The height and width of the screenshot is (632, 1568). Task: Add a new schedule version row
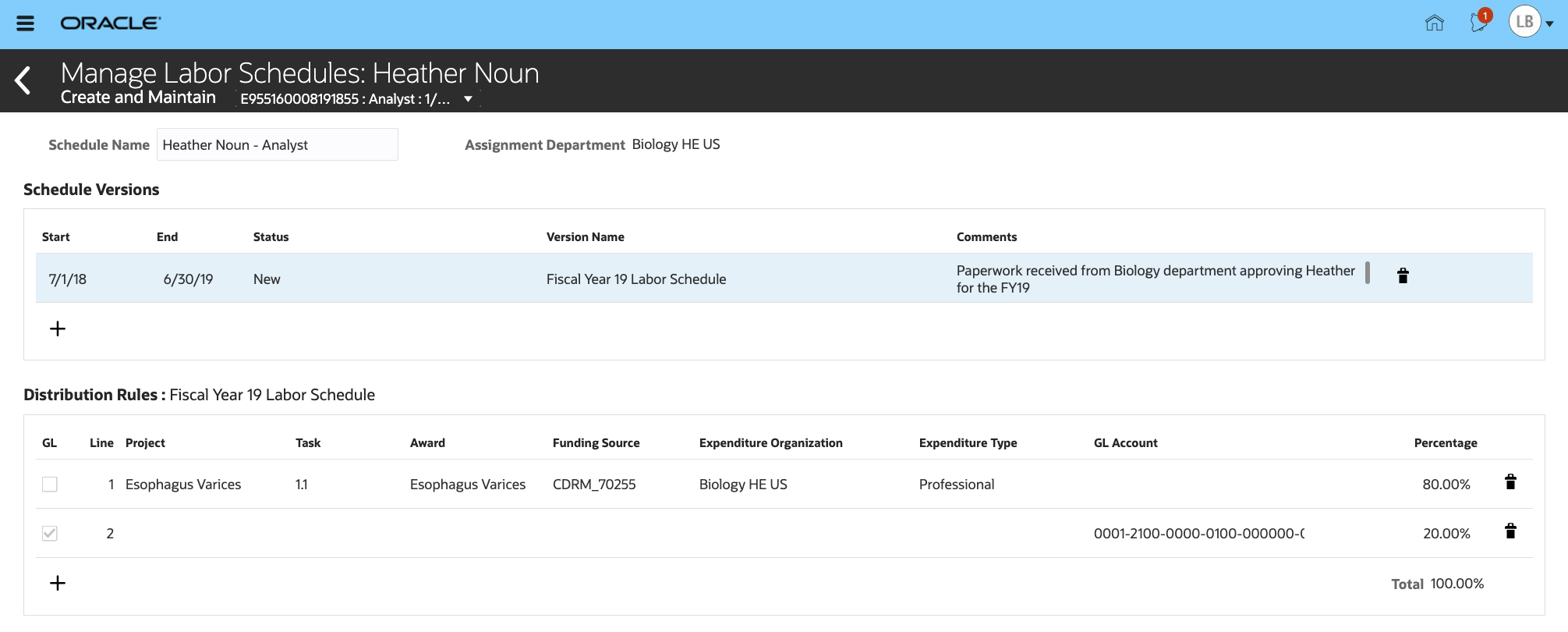click(x=58, y=328)
